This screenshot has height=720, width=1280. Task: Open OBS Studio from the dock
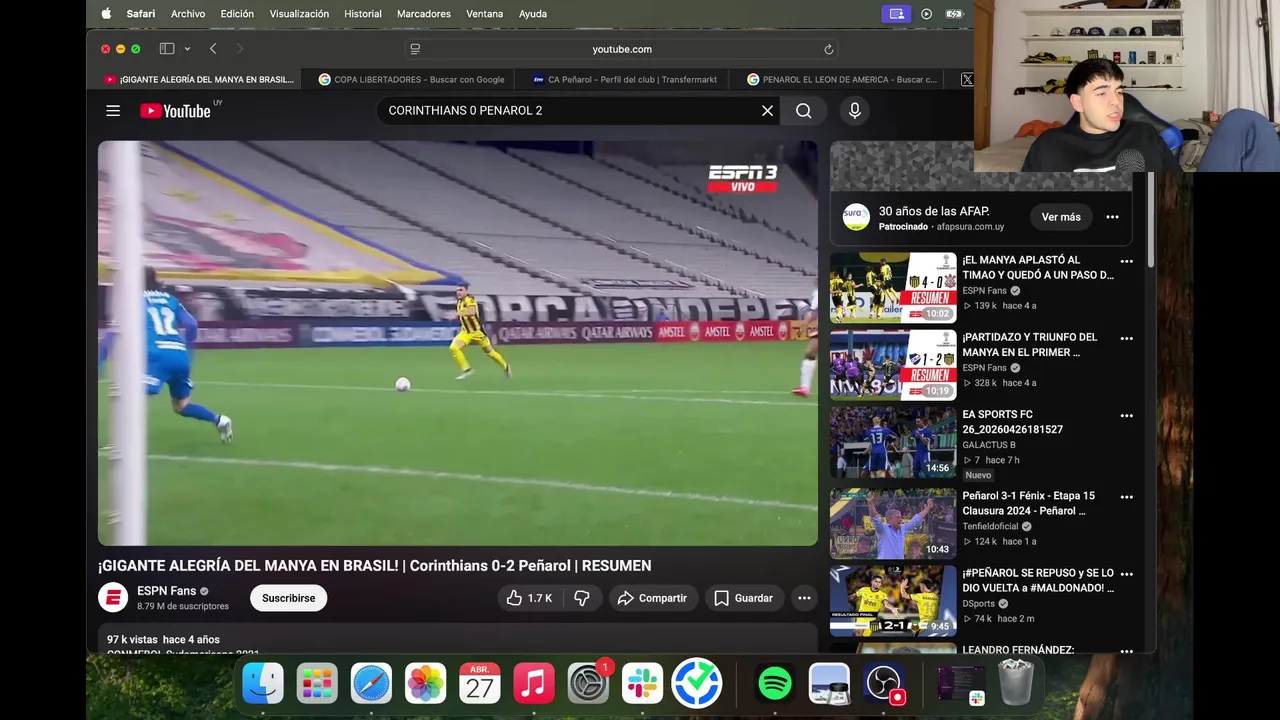[x=883, y=683]
